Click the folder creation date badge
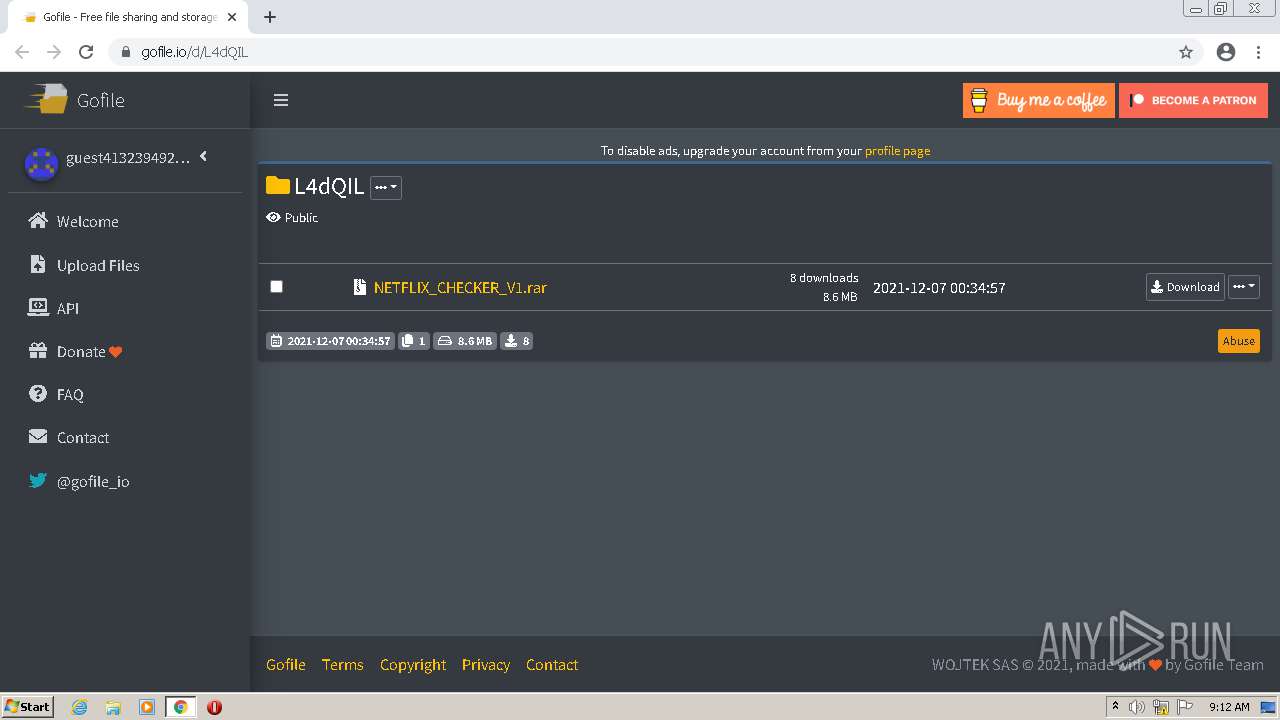The image size is (1280, 720). coord(331,341)
